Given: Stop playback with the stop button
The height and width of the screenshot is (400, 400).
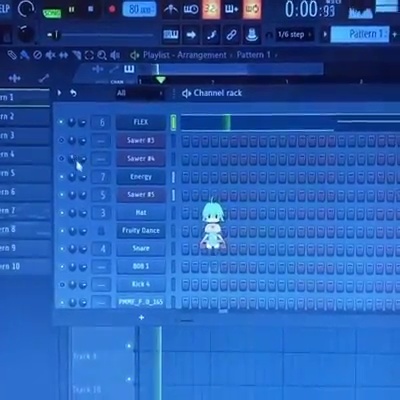Looking at the screenshot, I should pos(91,9).
